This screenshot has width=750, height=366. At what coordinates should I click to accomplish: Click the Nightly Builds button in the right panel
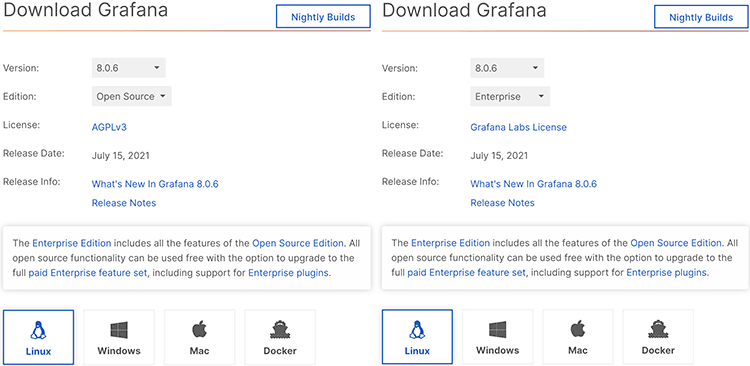(x=701, y=18)
